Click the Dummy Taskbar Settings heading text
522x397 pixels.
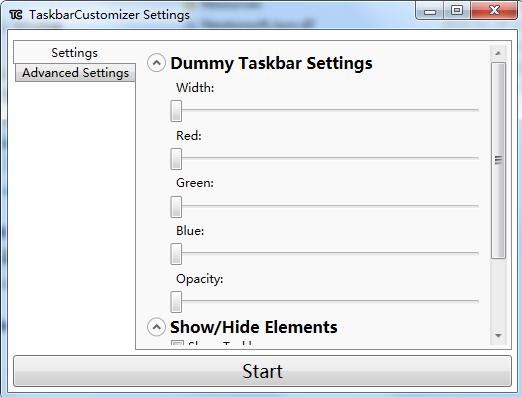click(x=271, y=63)
